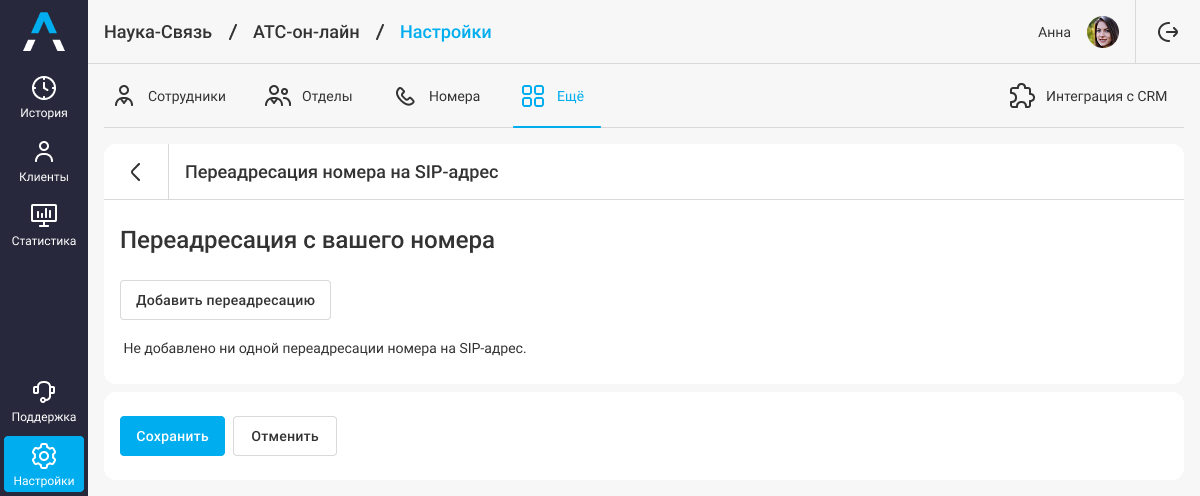Click the company logo in the sidebar
The height and width of the screenshot is (496, 1200).
[x=44, y=32]
